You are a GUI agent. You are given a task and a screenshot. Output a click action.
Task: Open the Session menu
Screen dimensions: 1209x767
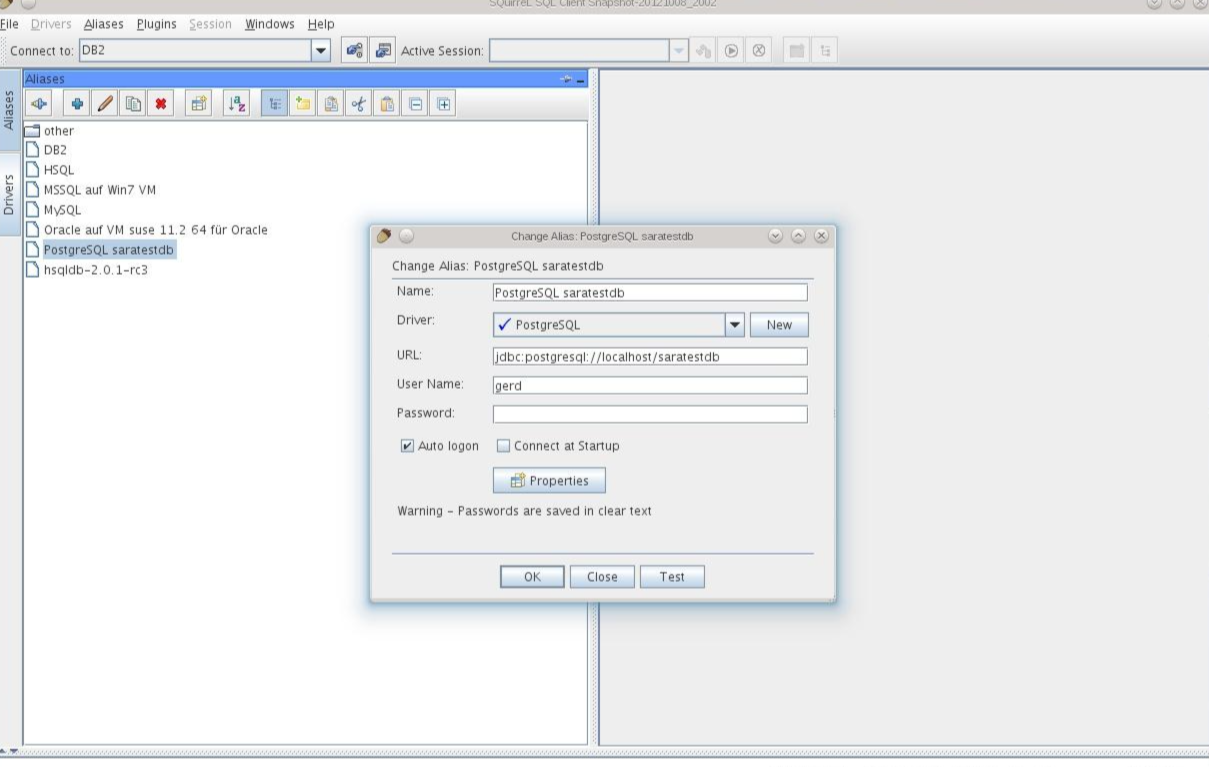[x=210, y=24]
